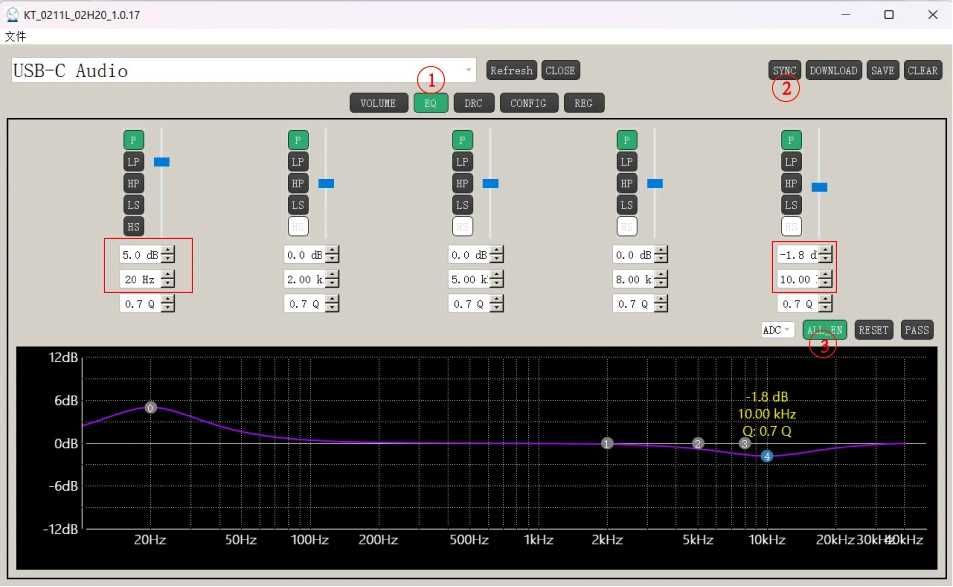Image resolution: width=953 pixels, height=587 pixels.
Task: Select EQ node 0 on the graph
Action: [151, 408]
